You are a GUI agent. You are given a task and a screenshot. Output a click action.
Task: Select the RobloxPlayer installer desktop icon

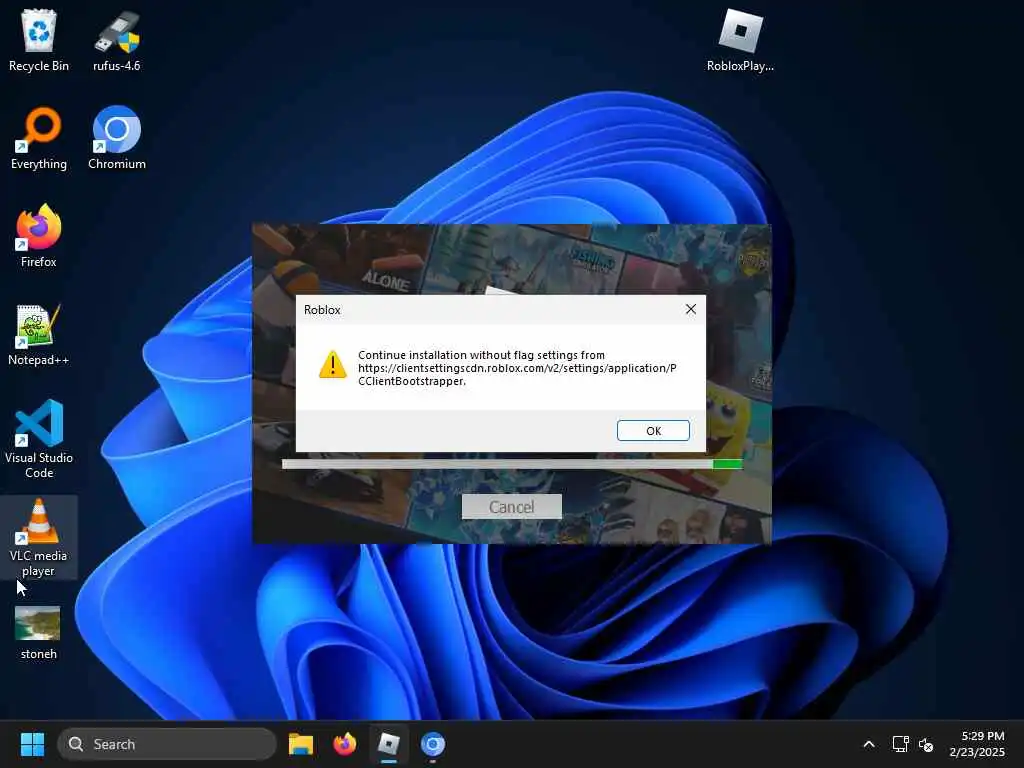740,40
